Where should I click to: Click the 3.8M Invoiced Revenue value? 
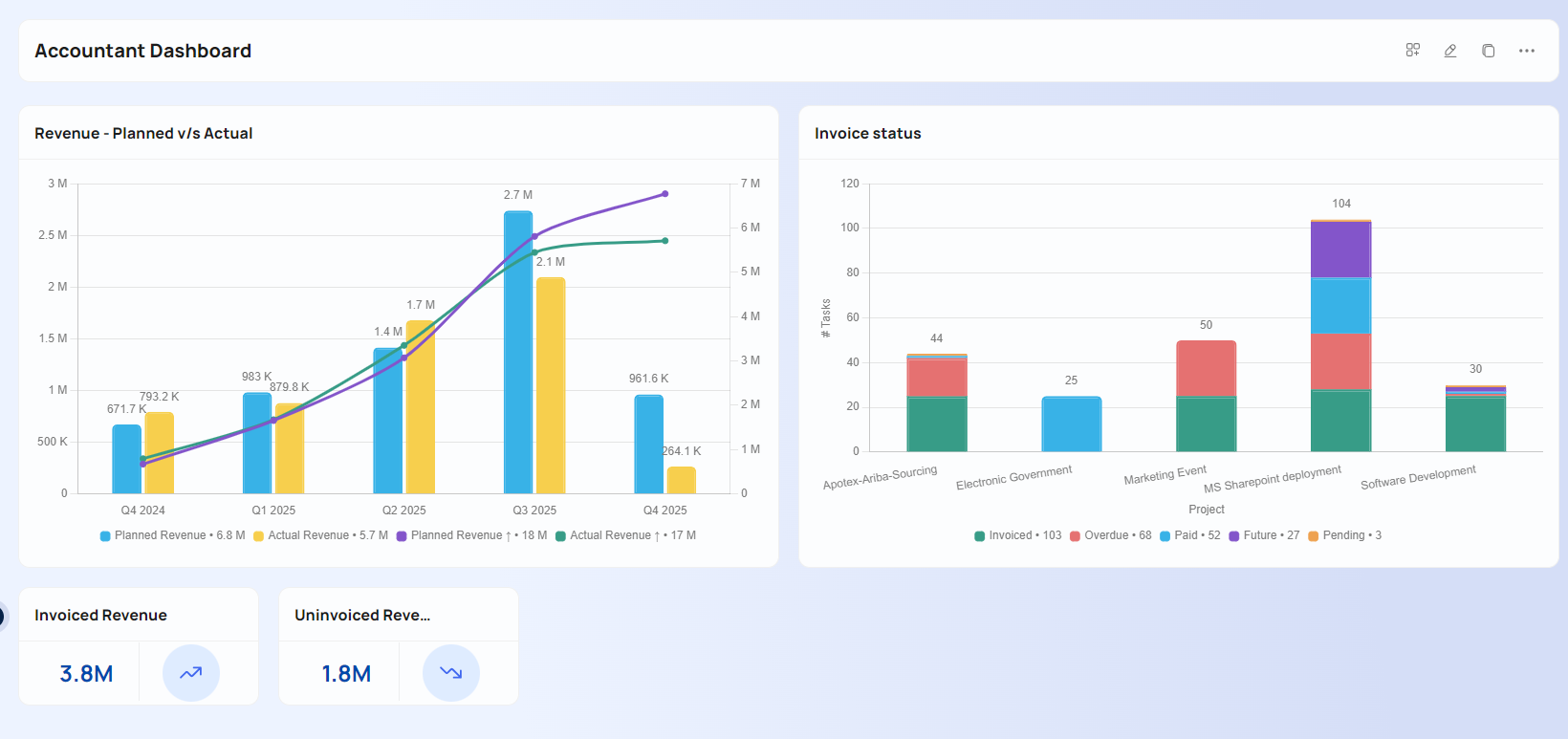pyautogui.click(x=86, y=674)
